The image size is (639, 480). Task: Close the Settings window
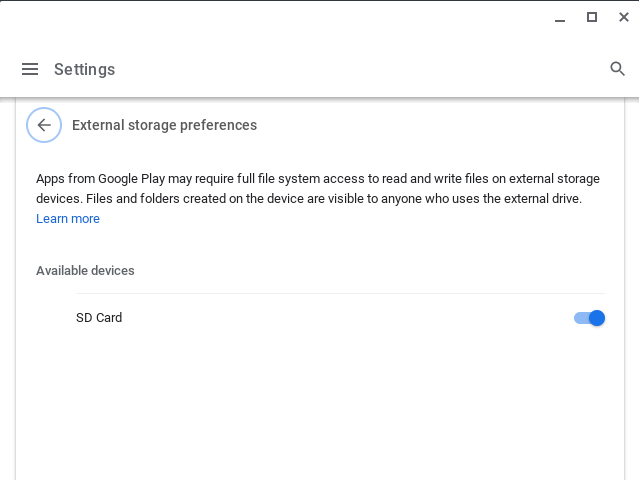click(623, 17)
